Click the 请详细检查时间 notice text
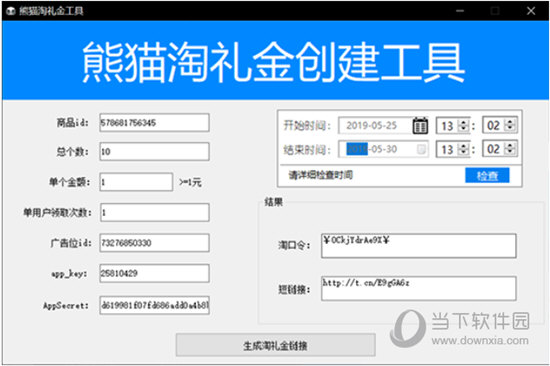Screen dimensions: 550x366 [x=321, y=175]
